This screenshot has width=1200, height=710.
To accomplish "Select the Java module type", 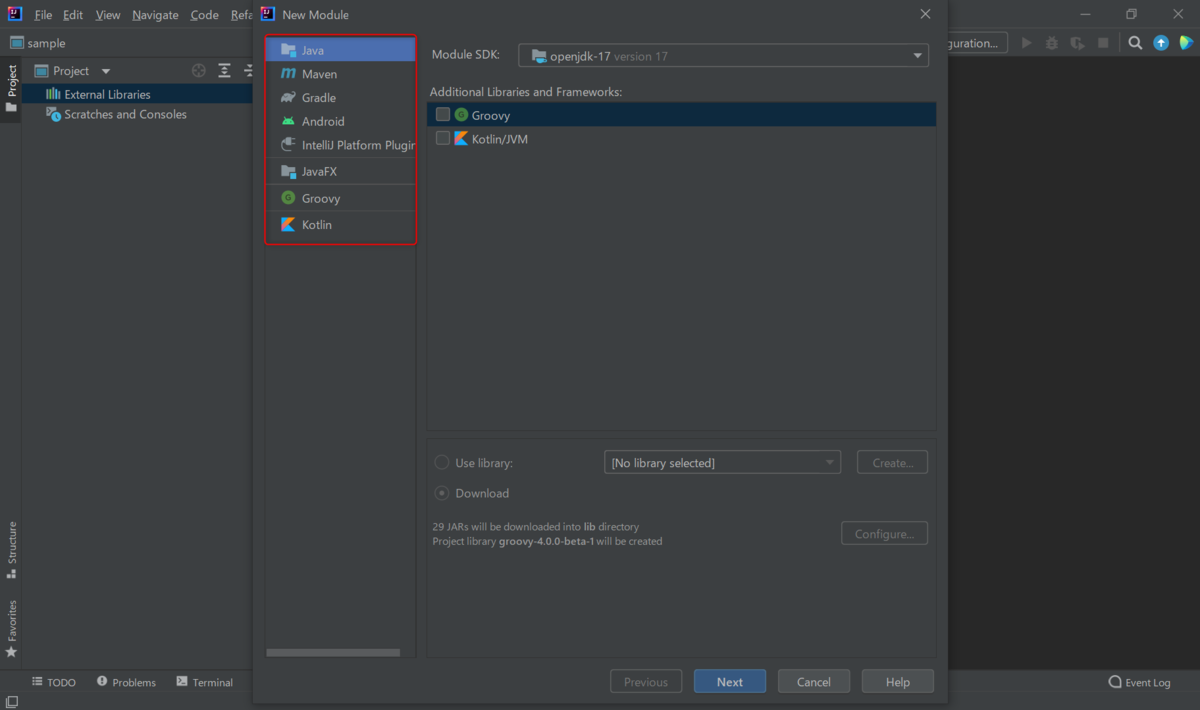I will pos(340,50).
